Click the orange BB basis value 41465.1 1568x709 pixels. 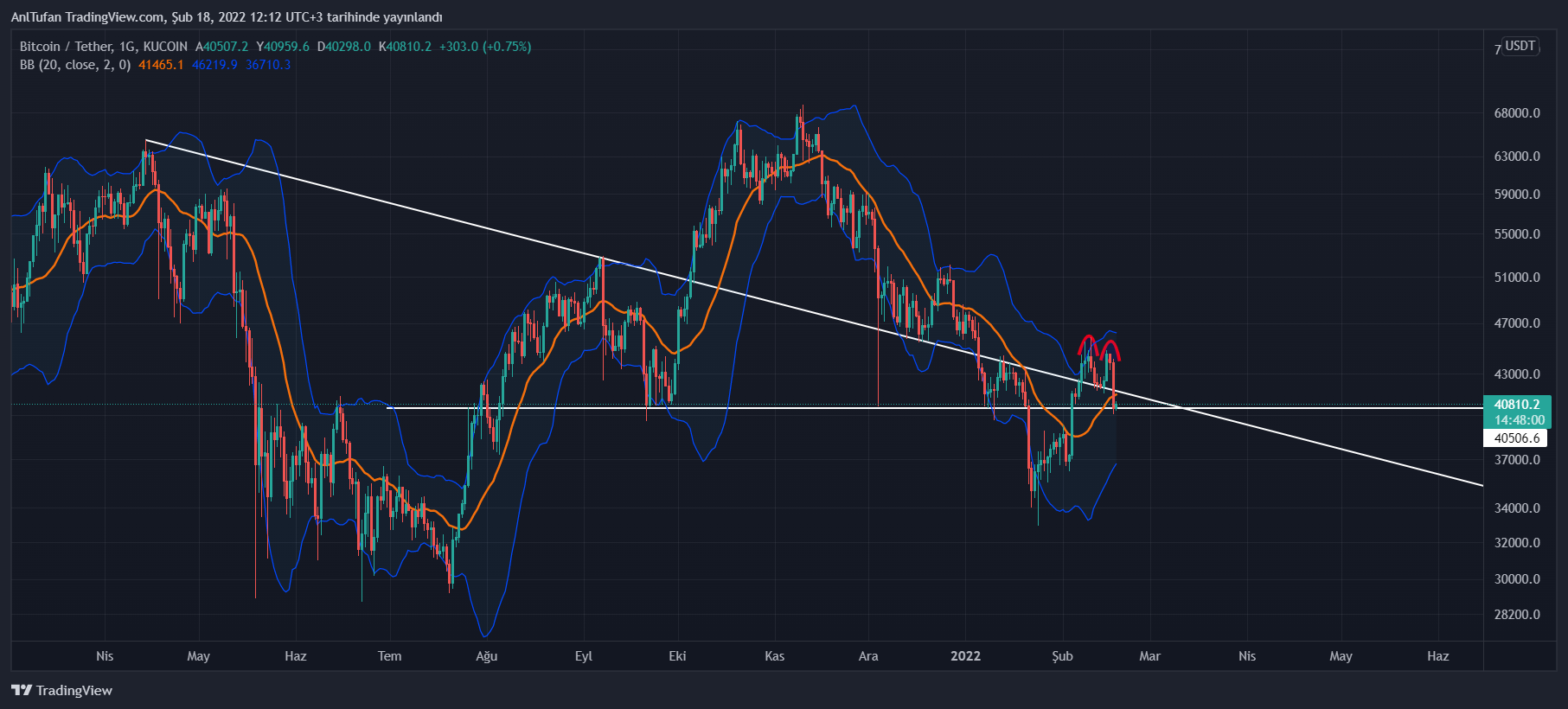click(161, 65)
